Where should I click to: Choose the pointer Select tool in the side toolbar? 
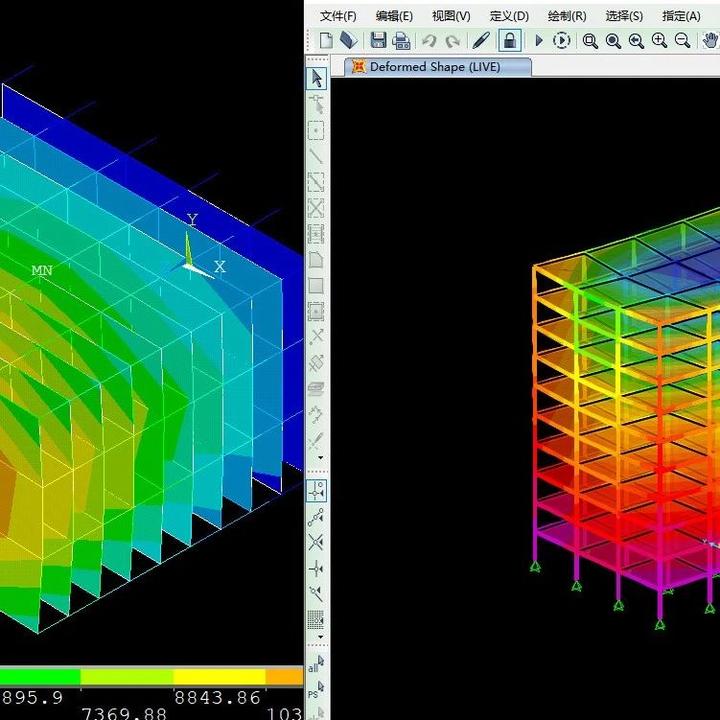316,78
